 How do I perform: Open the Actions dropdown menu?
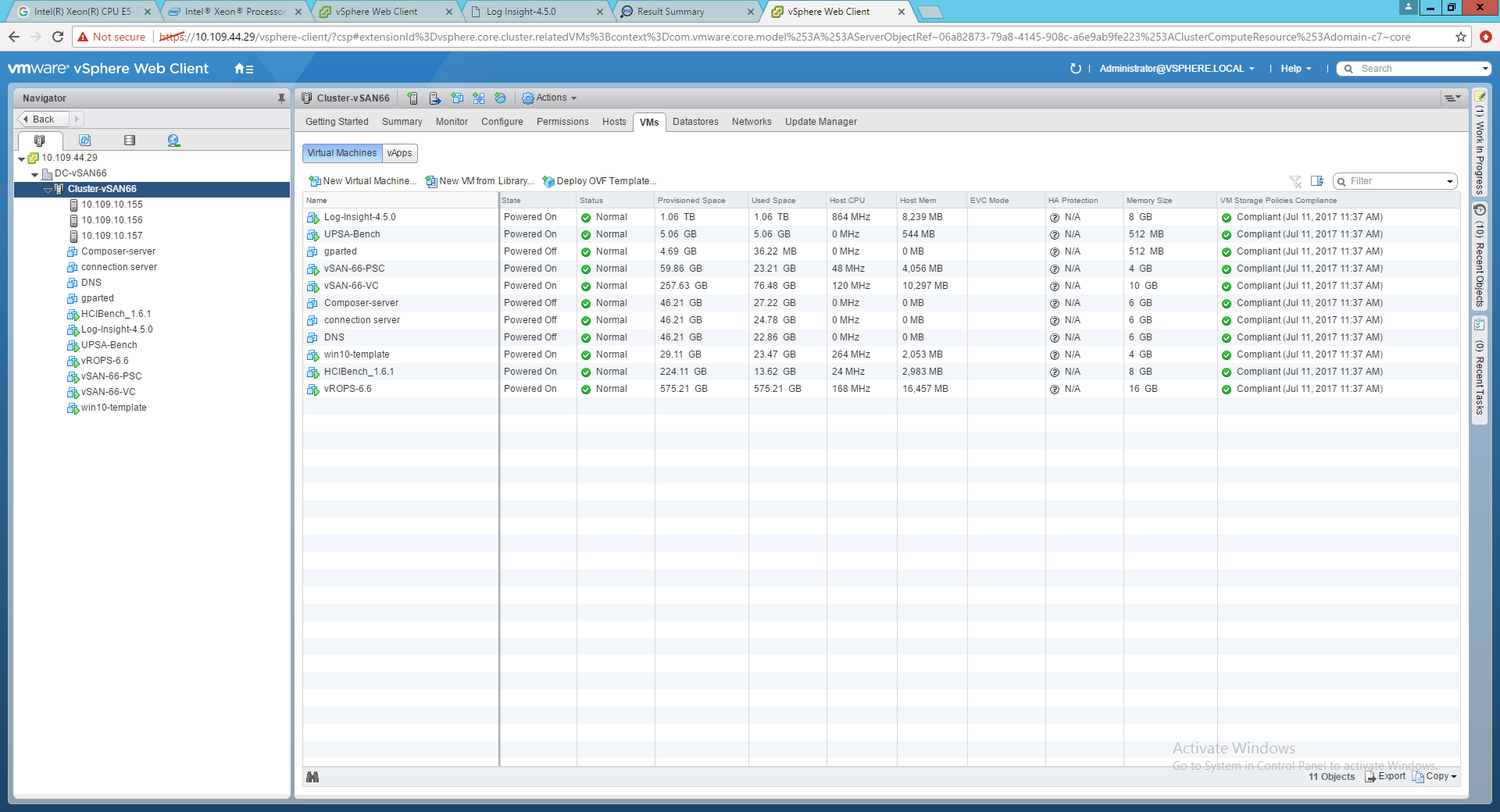550,98
